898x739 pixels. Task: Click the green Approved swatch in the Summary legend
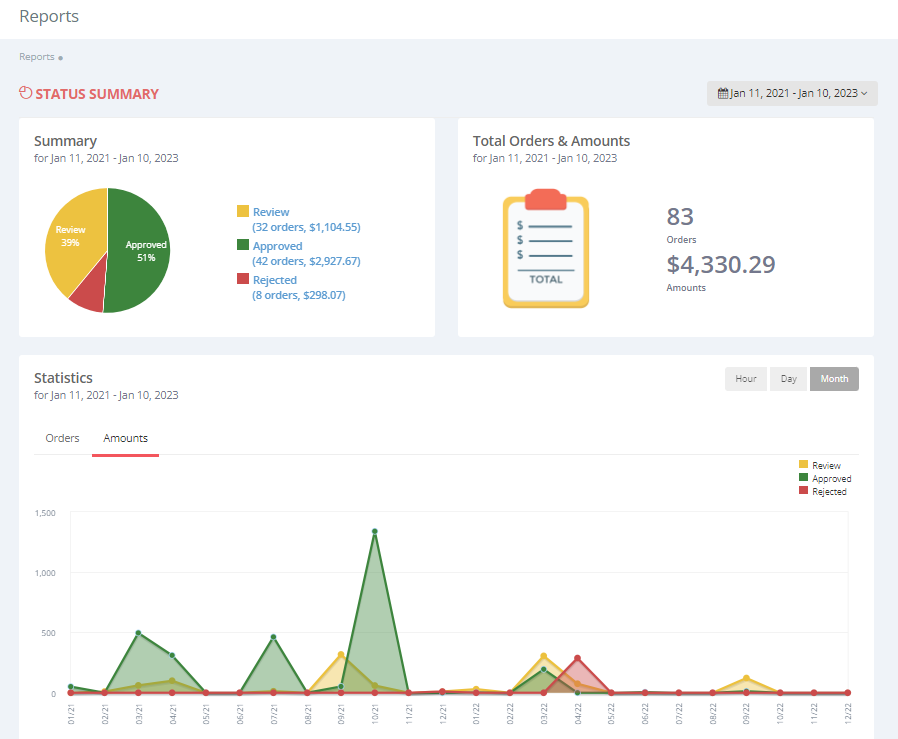(x=241, y=245)
